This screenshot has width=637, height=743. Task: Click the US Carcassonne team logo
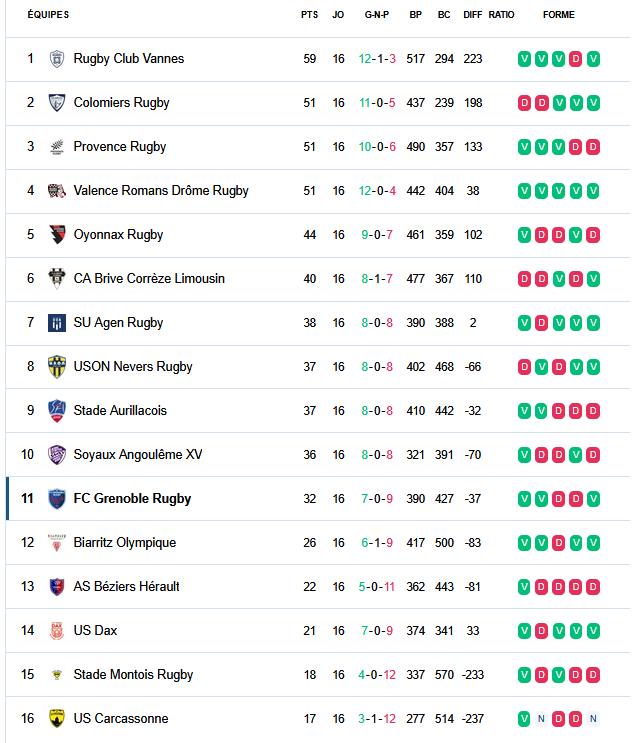[x=57, y=719]
